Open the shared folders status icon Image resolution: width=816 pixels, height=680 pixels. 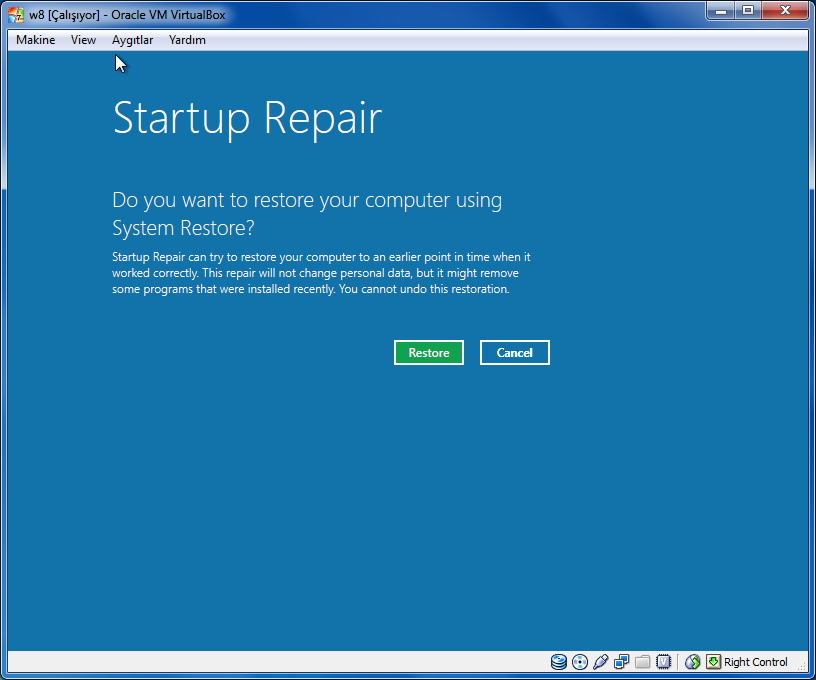coord(643,662)
